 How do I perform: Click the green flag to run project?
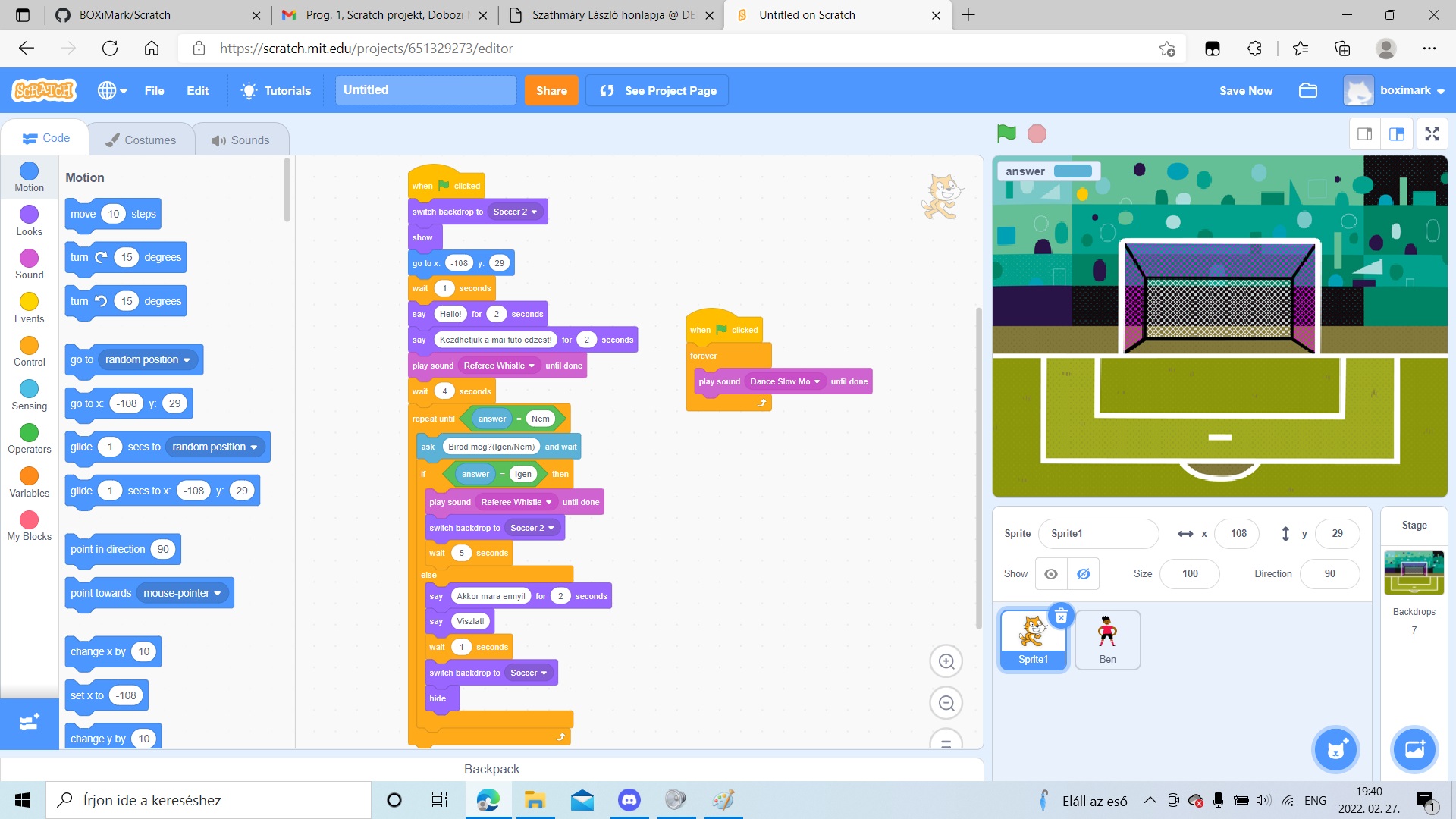(x=1006, y=133)
